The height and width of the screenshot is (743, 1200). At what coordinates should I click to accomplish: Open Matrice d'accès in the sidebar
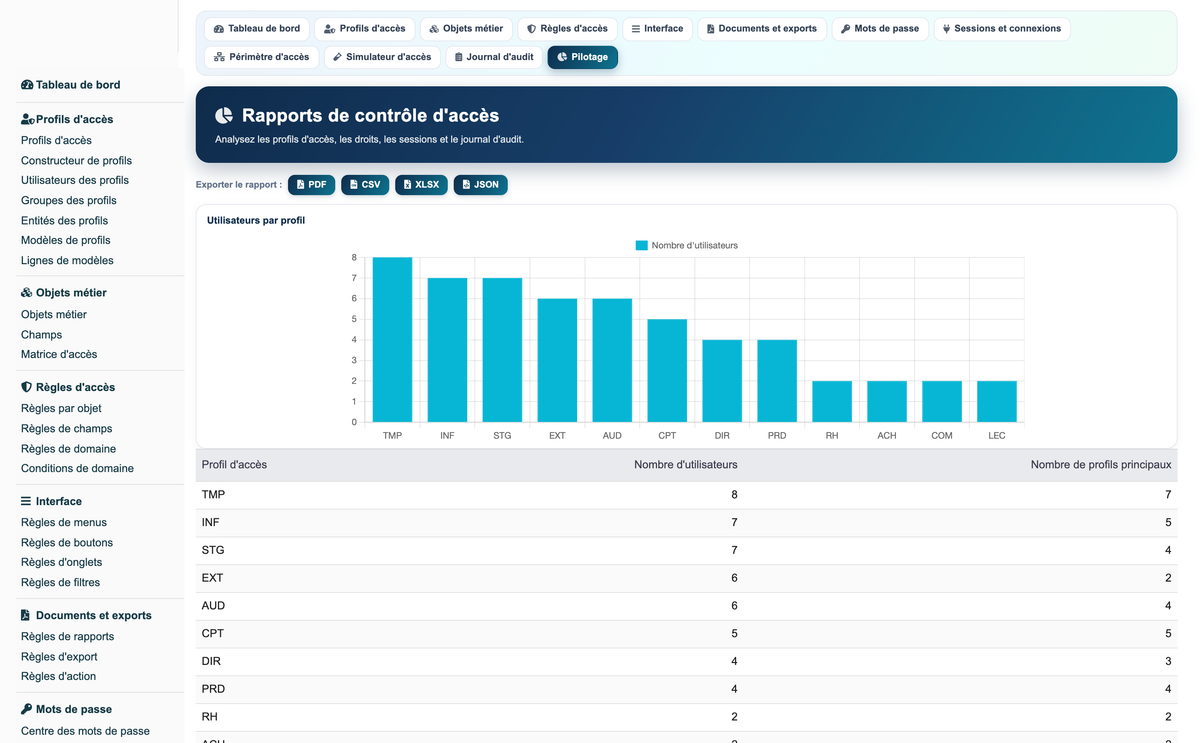pyautogui.click(x=59, y=355)
